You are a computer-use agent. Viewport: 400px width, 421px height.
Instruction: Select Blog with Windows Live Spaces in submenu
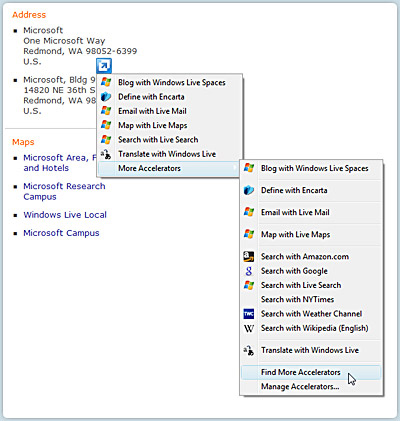click(311, 168)
